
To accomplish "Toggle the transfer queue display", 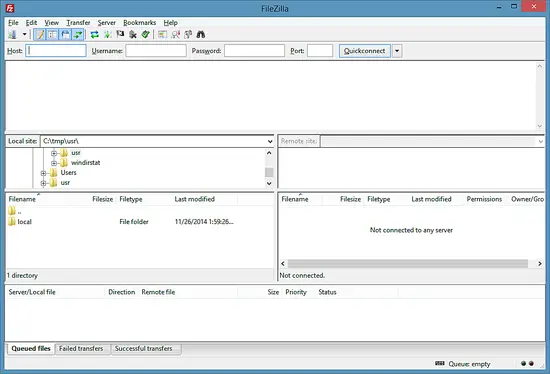I will pos(78,34).
